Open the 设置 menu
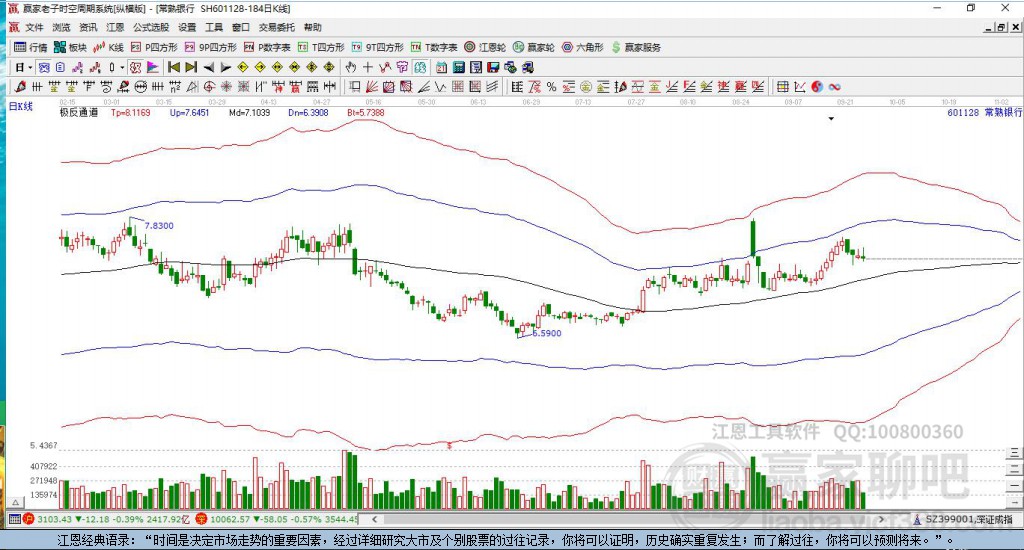Viewport: 1024px width, 550px height. coord(187,27)
